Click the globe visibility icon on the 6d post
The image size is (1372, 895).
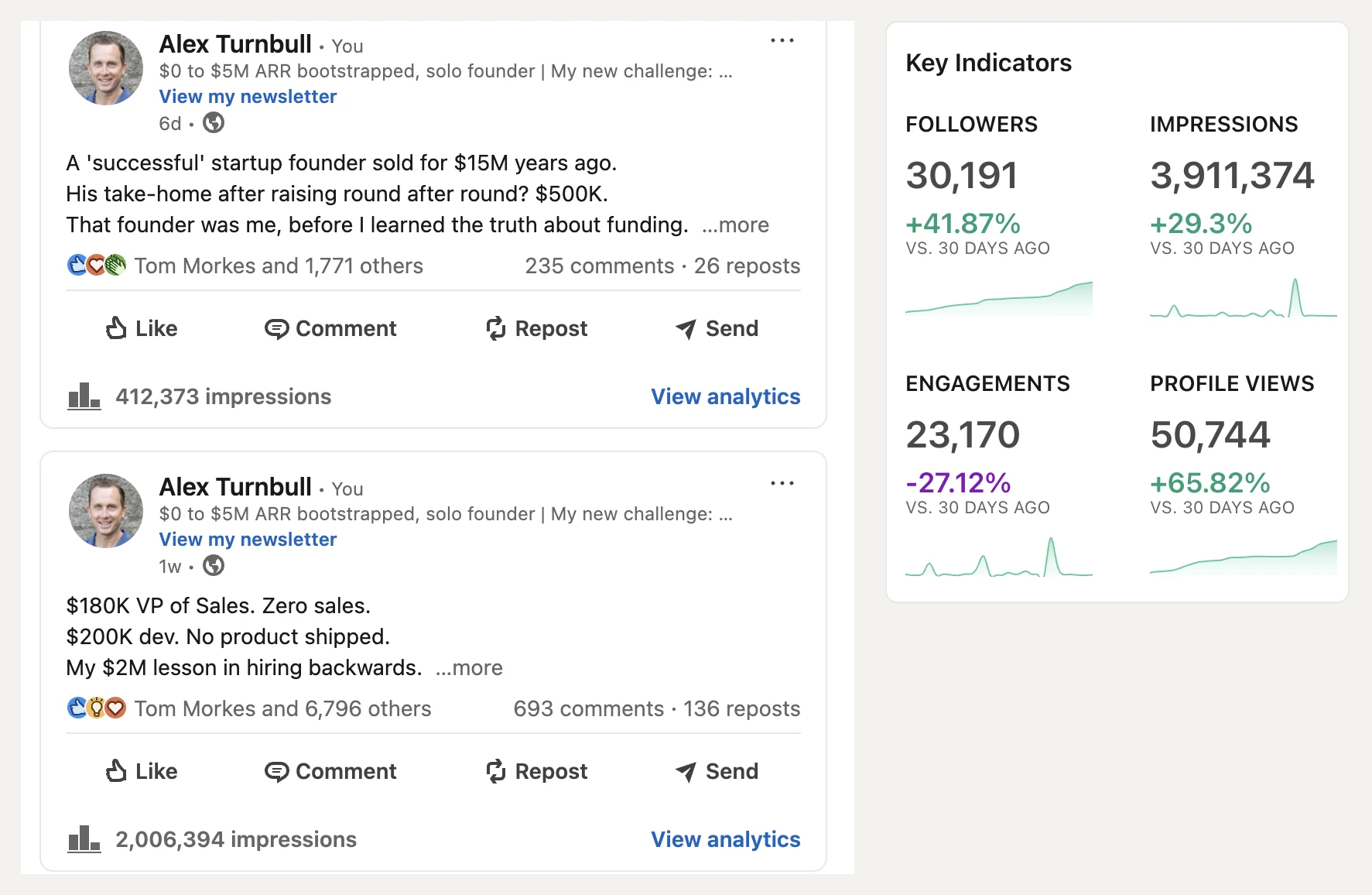coord(214,123)
